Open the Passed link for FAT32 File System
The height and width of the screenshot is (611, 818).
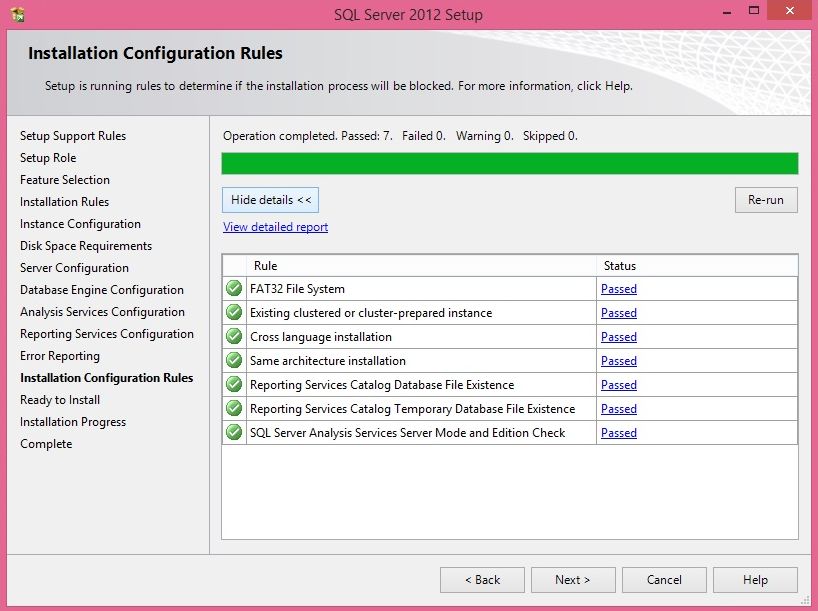[x=618, y=288]
